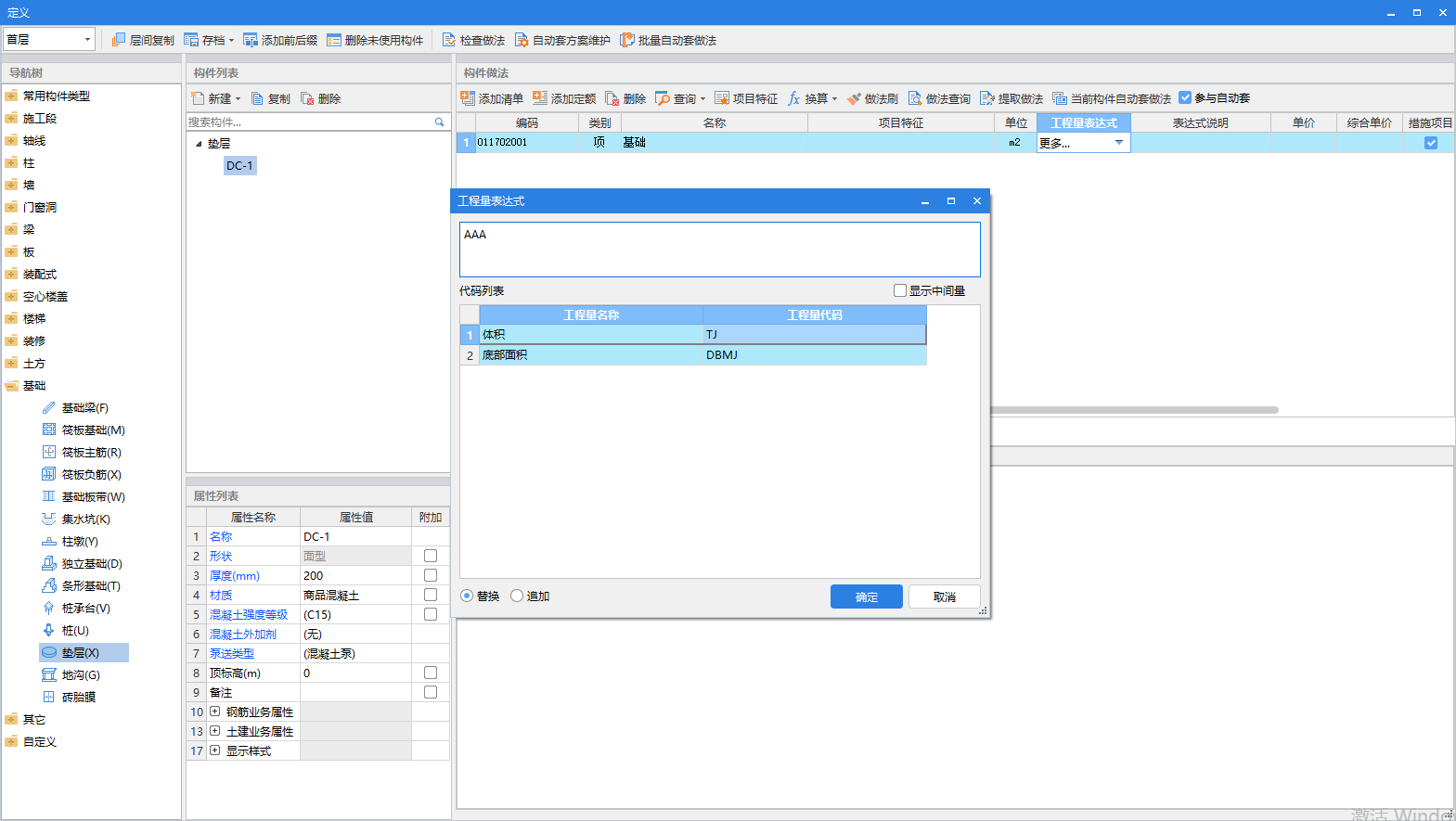Click the 添加前后缀 toolbar icon

tap(251, 40)
